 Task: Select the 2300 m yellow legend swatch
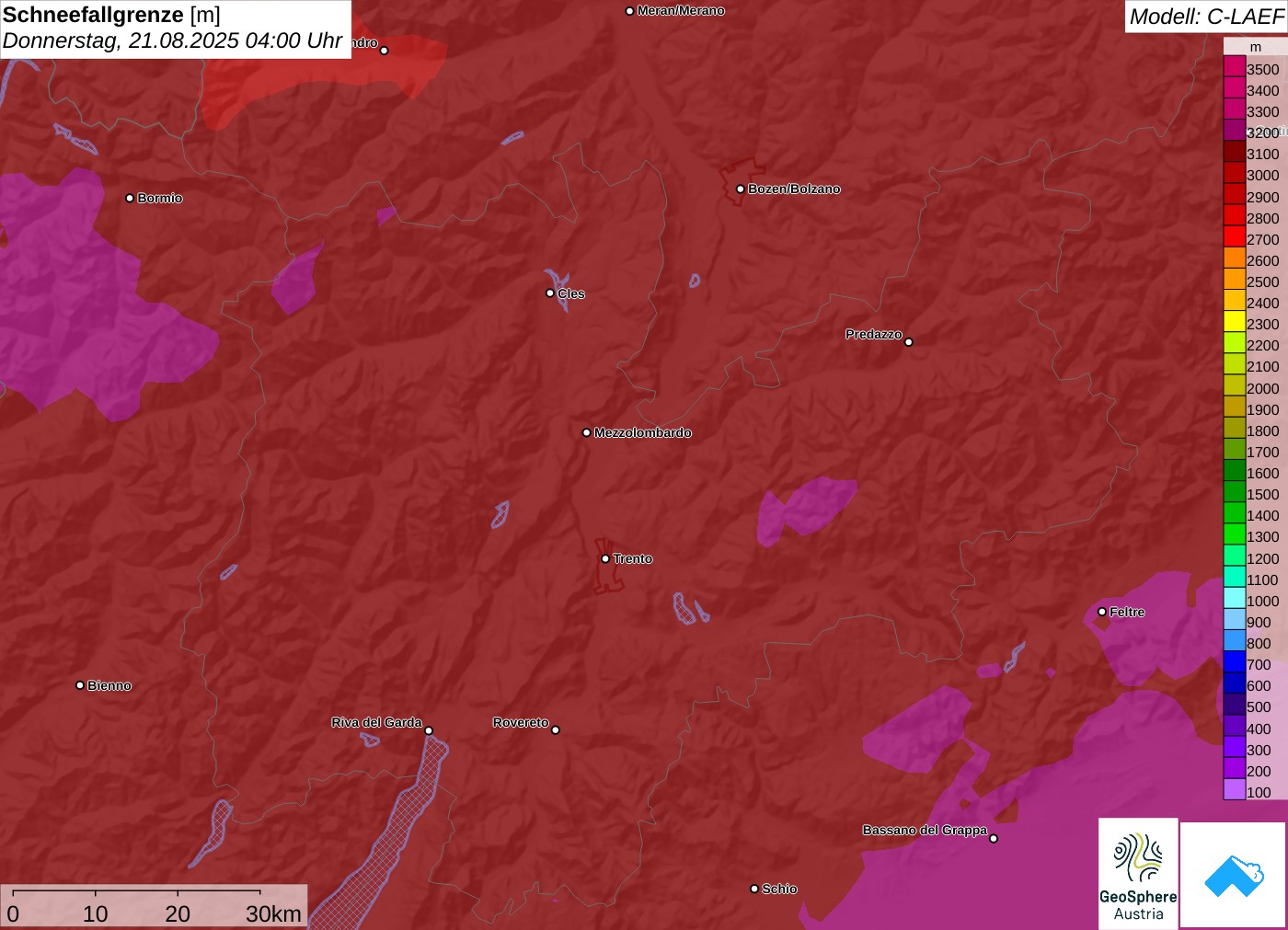click(x=1235, y=321)
